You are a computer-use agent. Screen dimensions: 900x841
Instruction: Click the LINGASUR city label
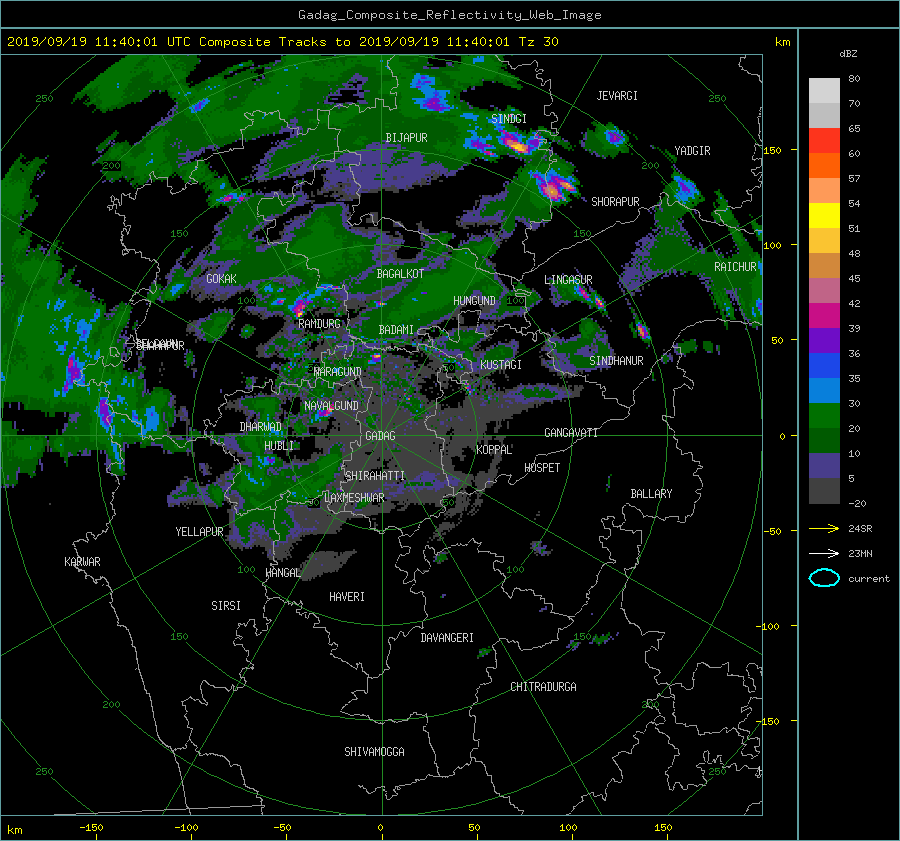pyautogui.click(x=568, y=280)
